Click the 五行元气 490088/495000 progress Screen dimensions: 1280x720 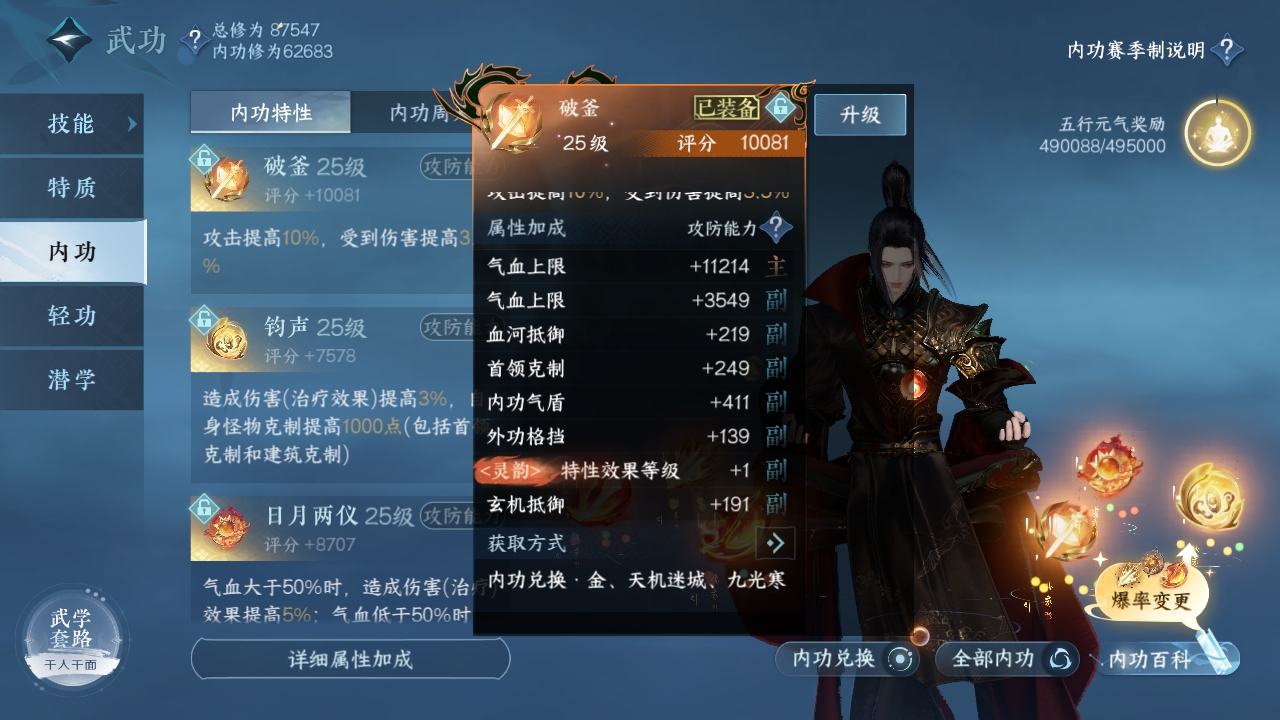(x=1102, y=146)
